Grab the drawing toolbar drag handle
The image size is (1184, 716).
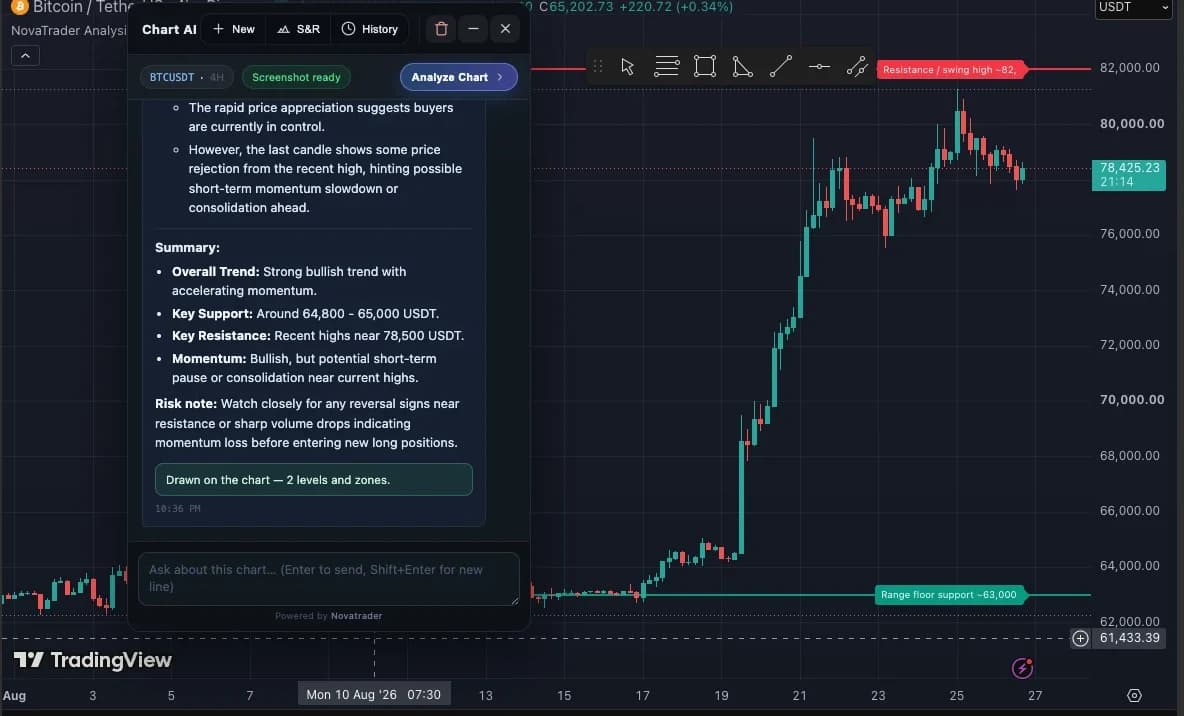[x=598, y=66]
